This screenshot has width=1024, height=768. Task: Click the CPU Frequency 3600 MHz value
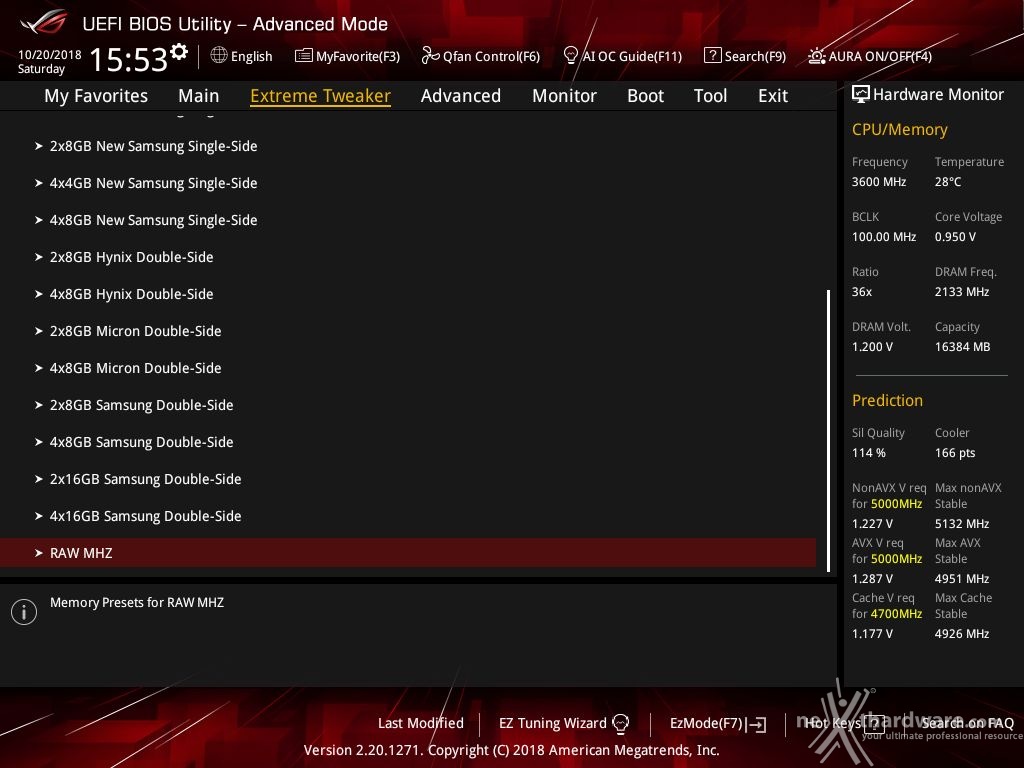[878, 182]
